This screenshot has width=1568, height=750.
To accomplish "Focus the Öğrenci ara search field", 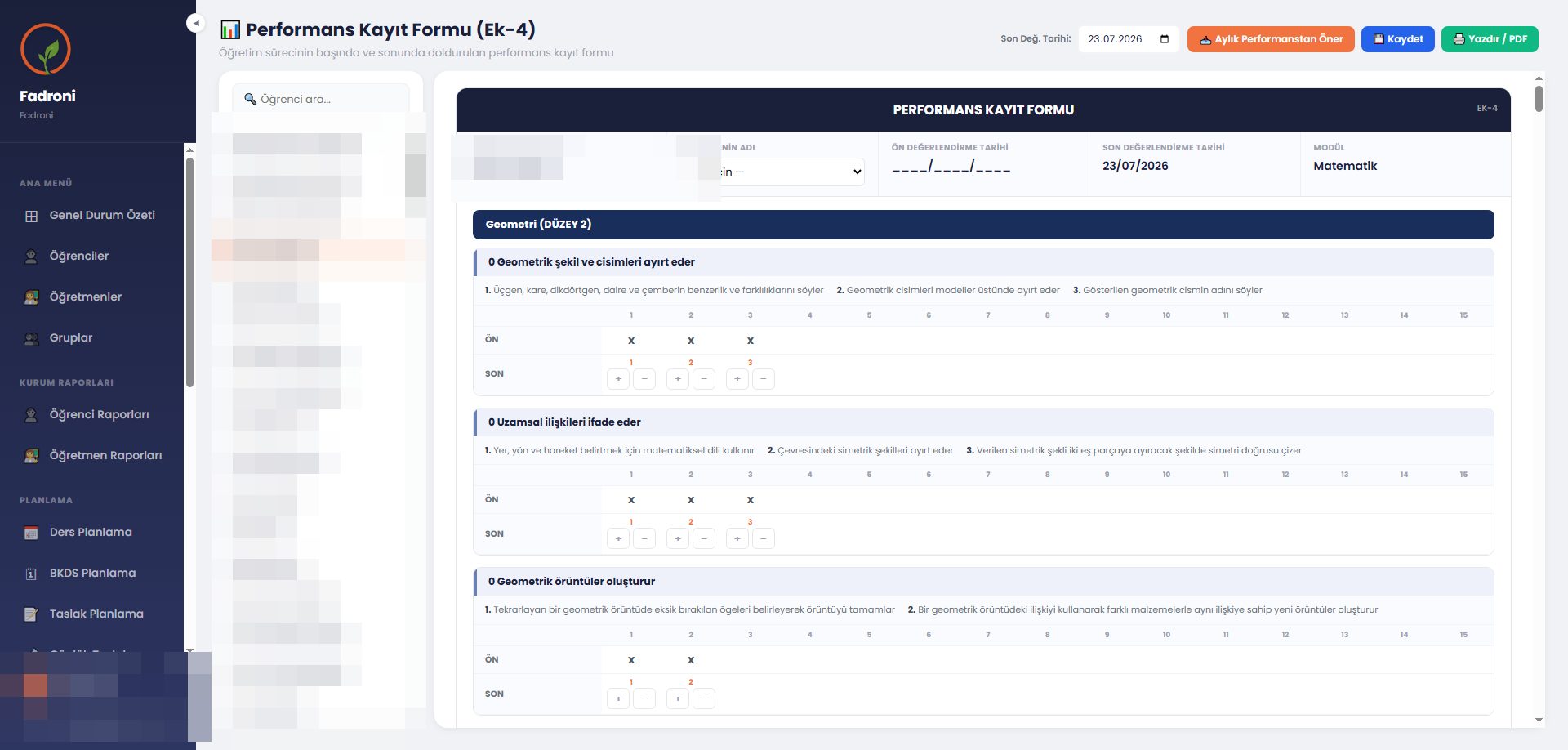I will point(321,99).
